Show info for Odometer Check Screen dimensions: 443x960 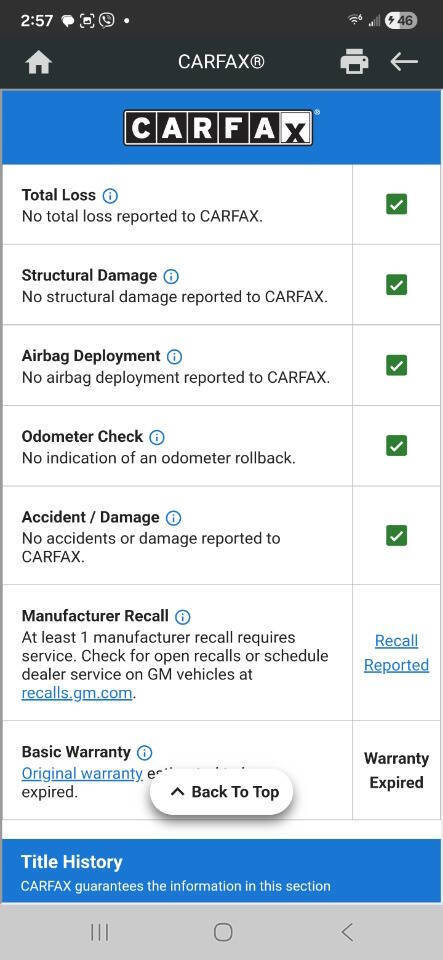pyautogui.click(x=157, y=437)
